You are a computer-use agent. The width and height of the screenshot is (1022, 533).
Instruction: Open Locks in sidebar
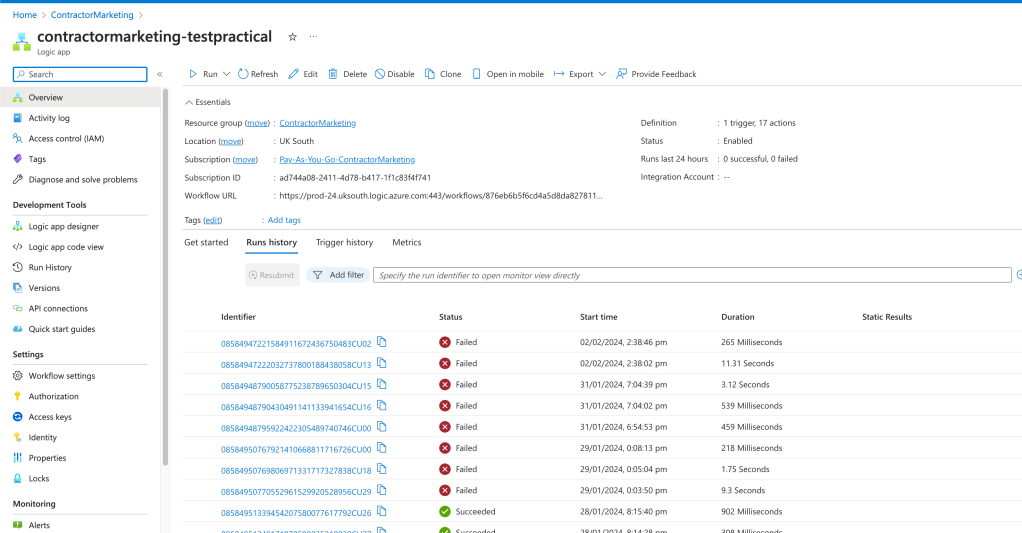[x=38, y=479]
